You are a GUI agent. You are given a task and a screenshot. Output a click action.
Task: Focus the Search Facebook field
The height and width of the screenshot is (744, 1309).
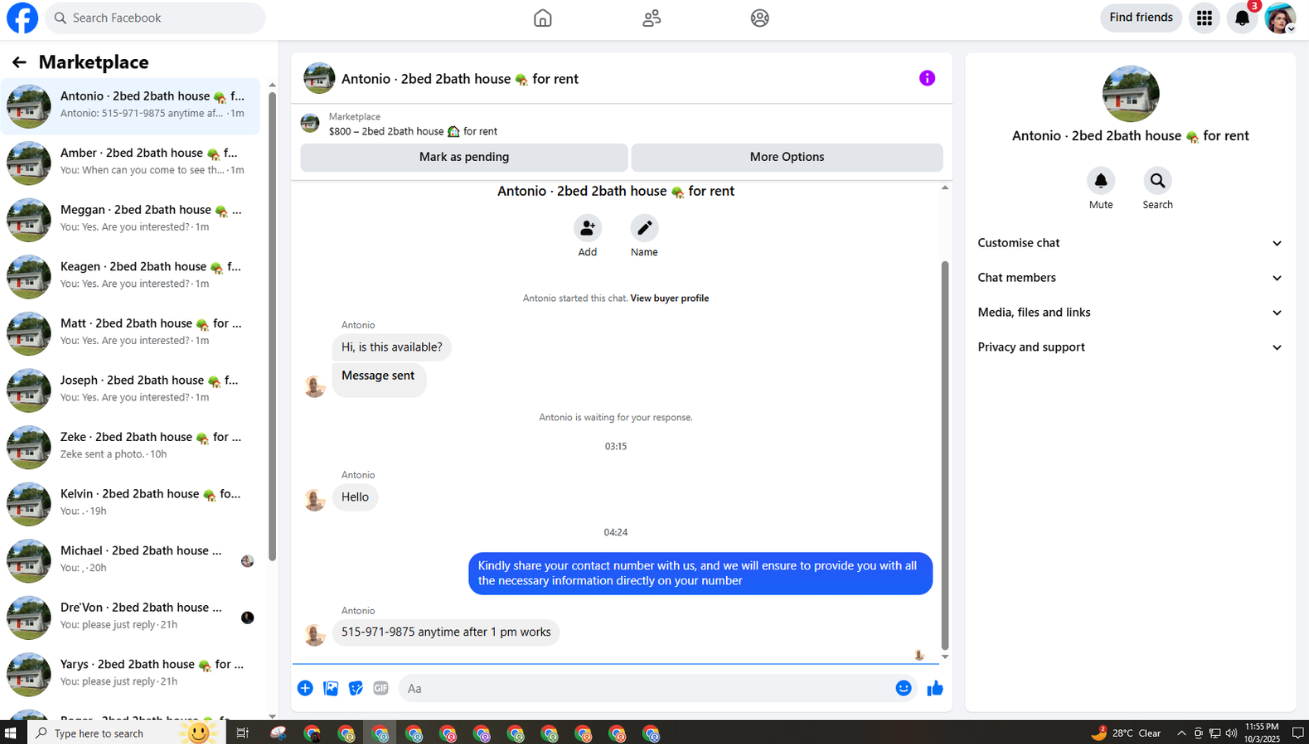[x=155, y=18]
